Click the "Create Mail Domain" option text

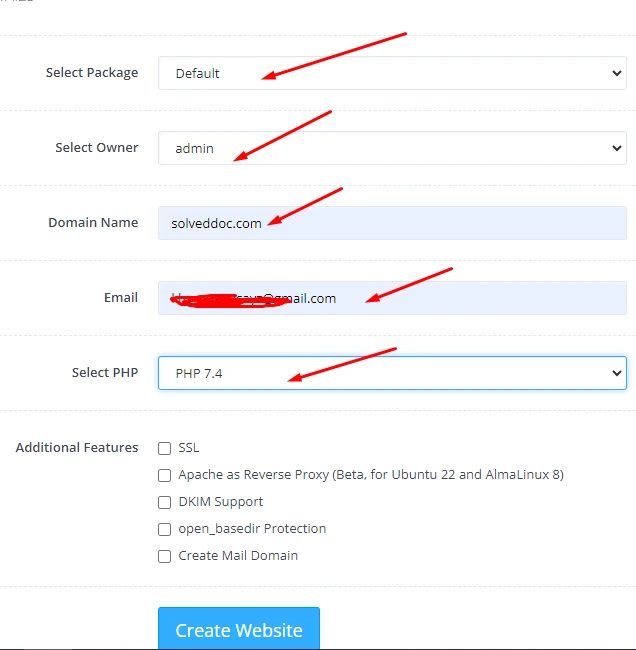point(238,556)
